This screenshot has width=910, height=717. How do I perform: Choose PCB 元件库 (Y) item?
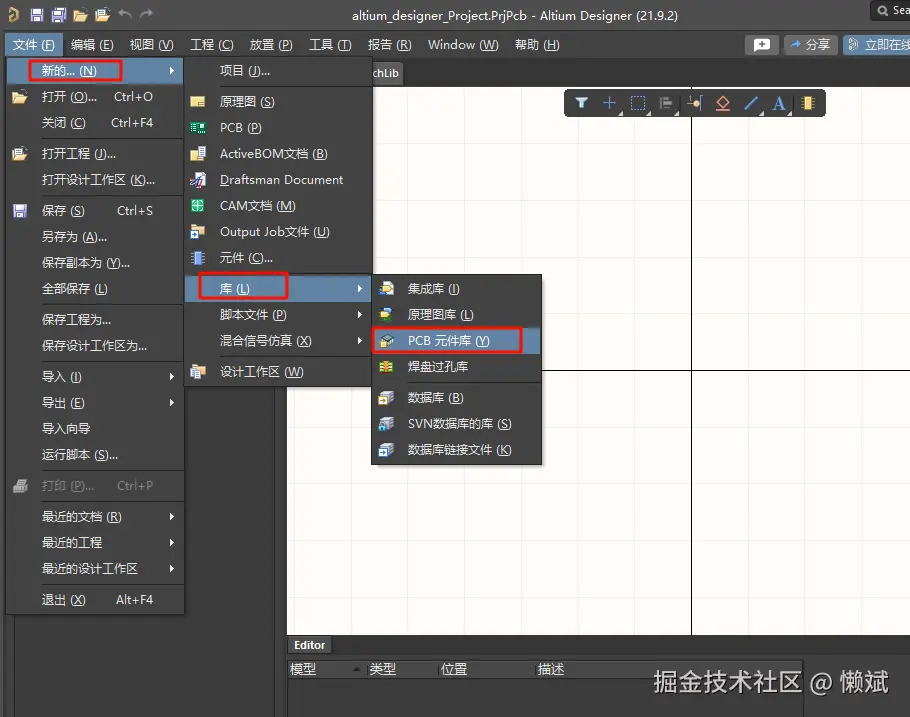point(456,341)
